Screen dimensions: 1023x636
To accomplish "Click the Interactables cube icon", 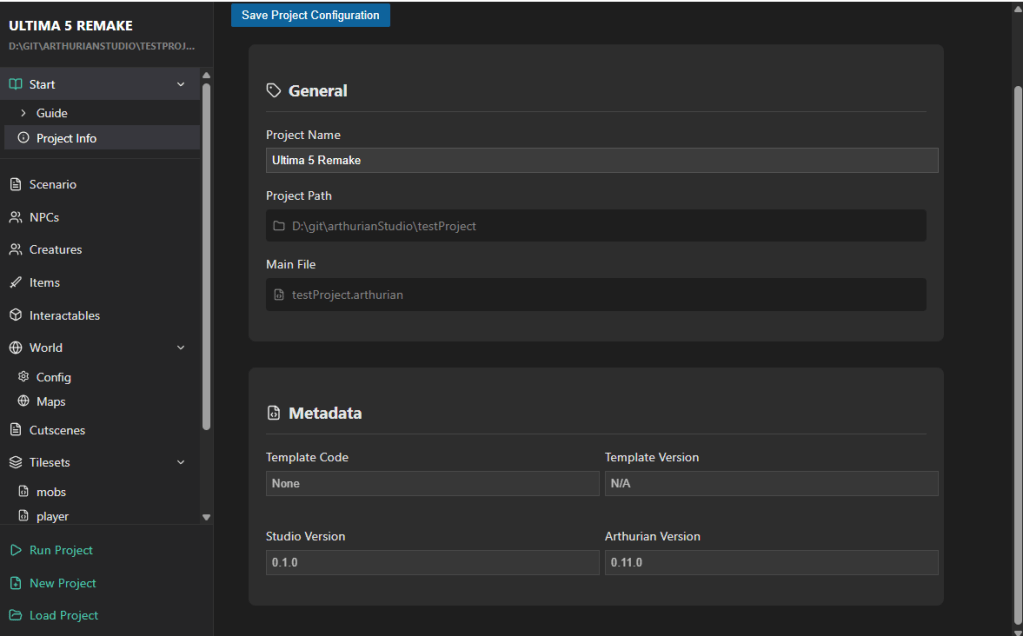I will click(x=16, y=315).
